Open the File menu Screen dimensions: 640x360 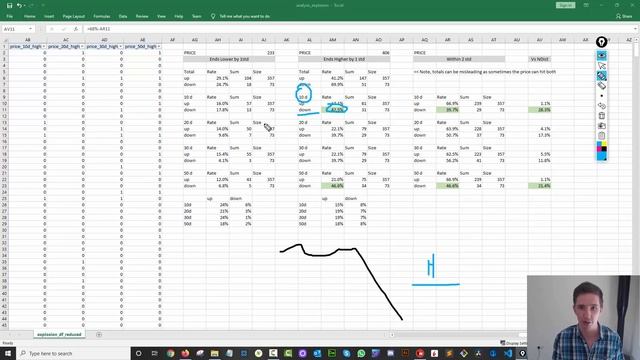click(9, 16)
